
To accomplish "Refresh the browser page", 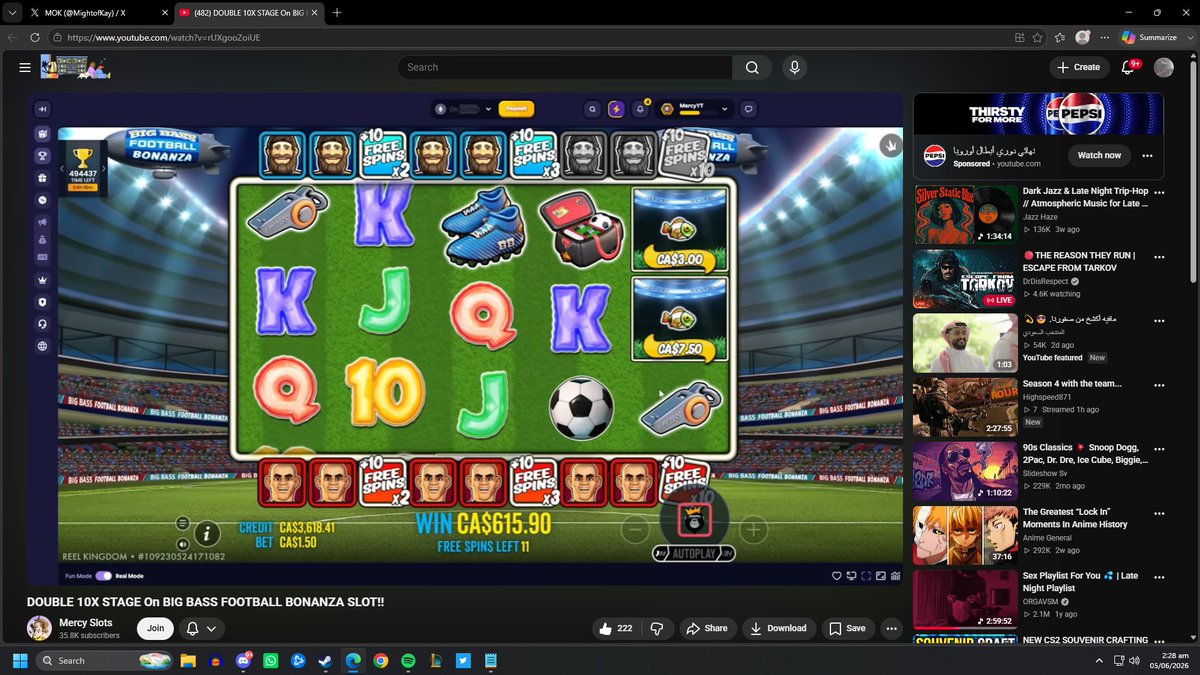I will [35, 37].
